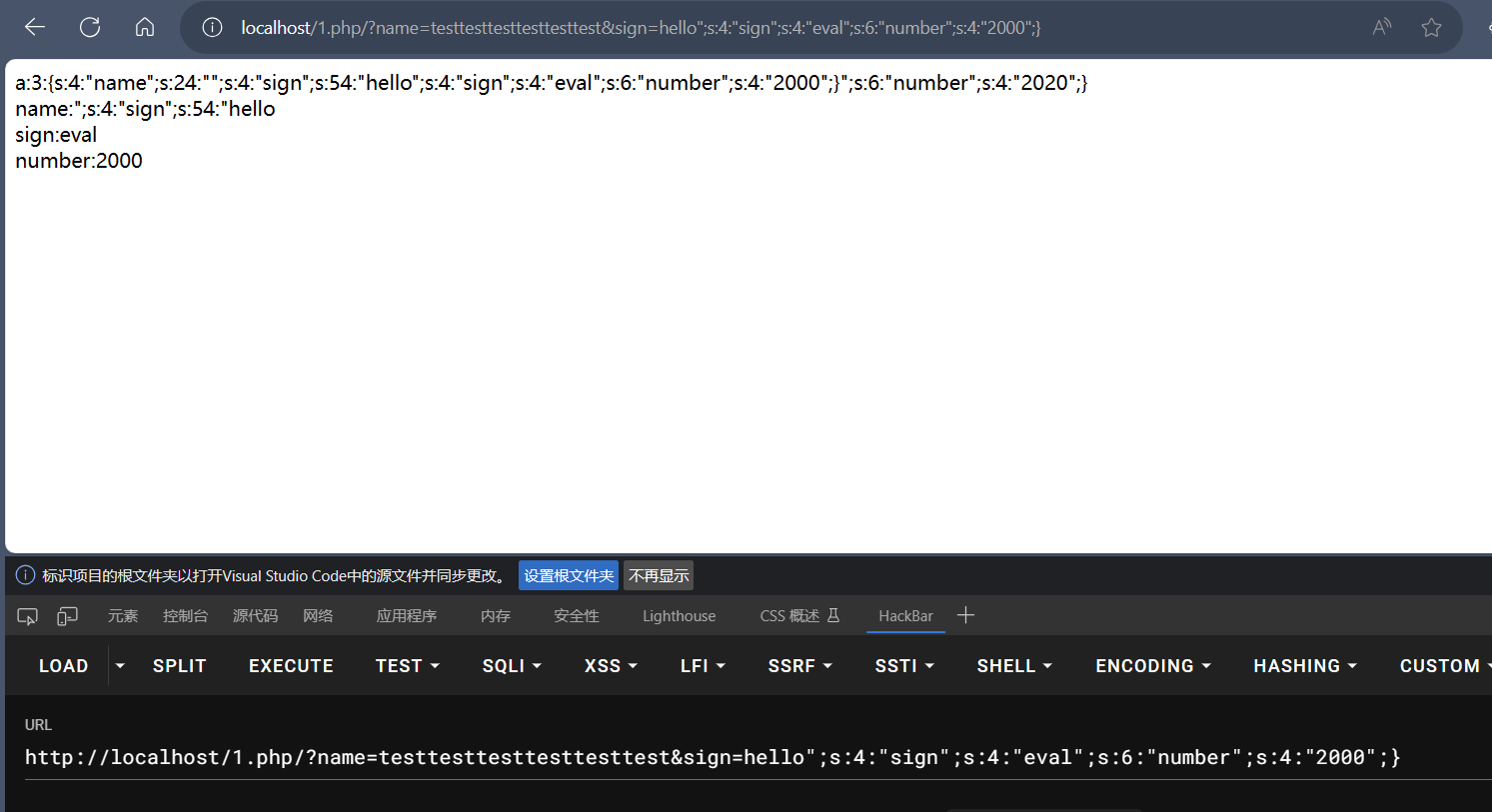Switch to the Lighthouse tab
1492x812 pixels.
click(679, 616)
